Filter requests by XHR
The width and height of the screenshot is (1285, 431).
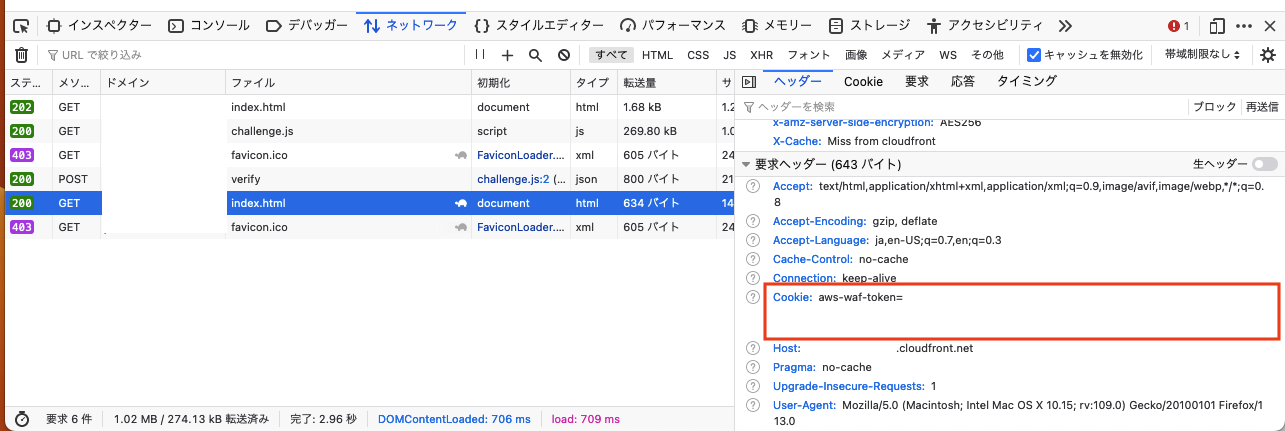(762, 55)
